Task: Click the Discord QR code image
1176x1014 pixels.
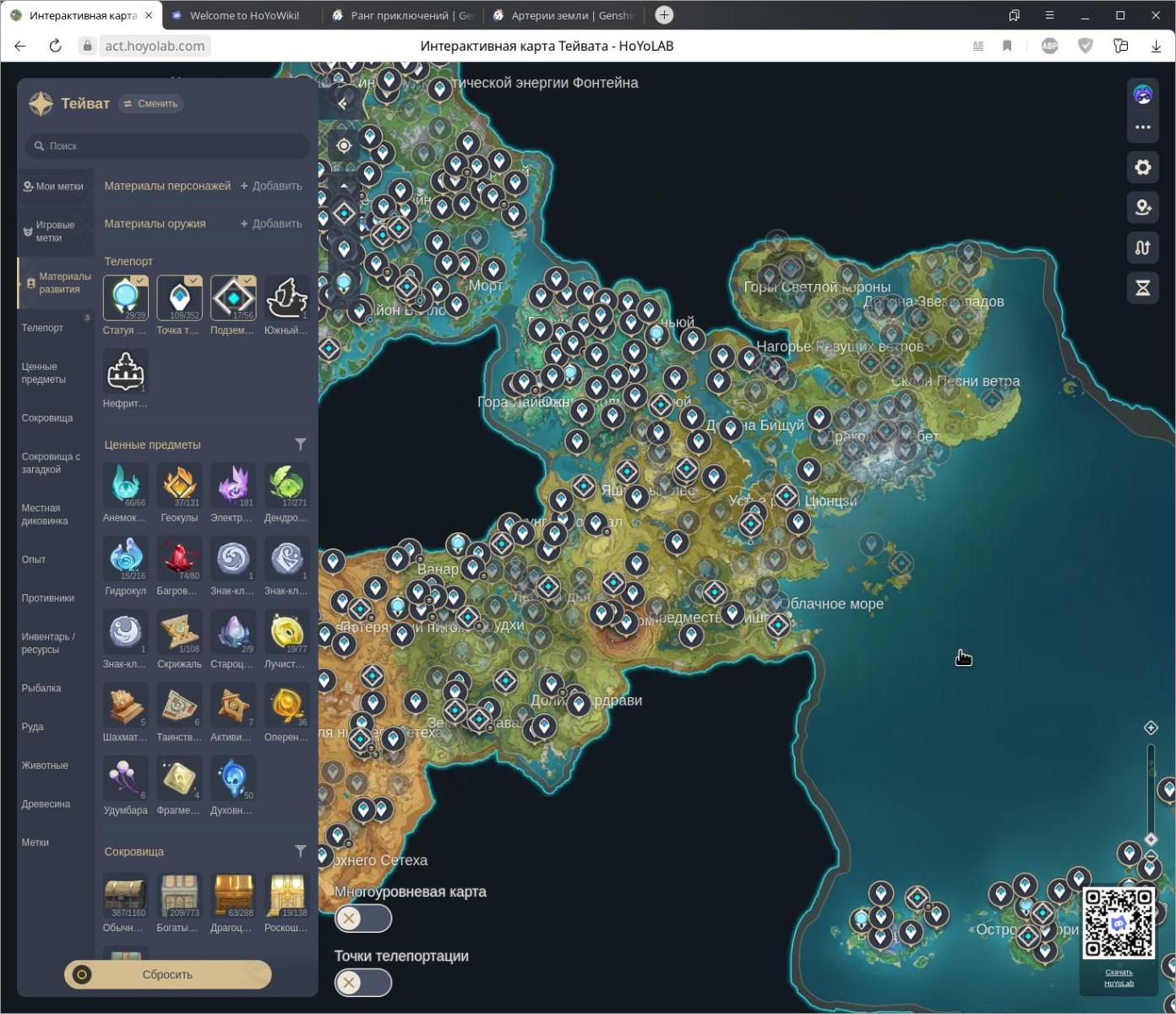Action: [x=1119, y=924]
